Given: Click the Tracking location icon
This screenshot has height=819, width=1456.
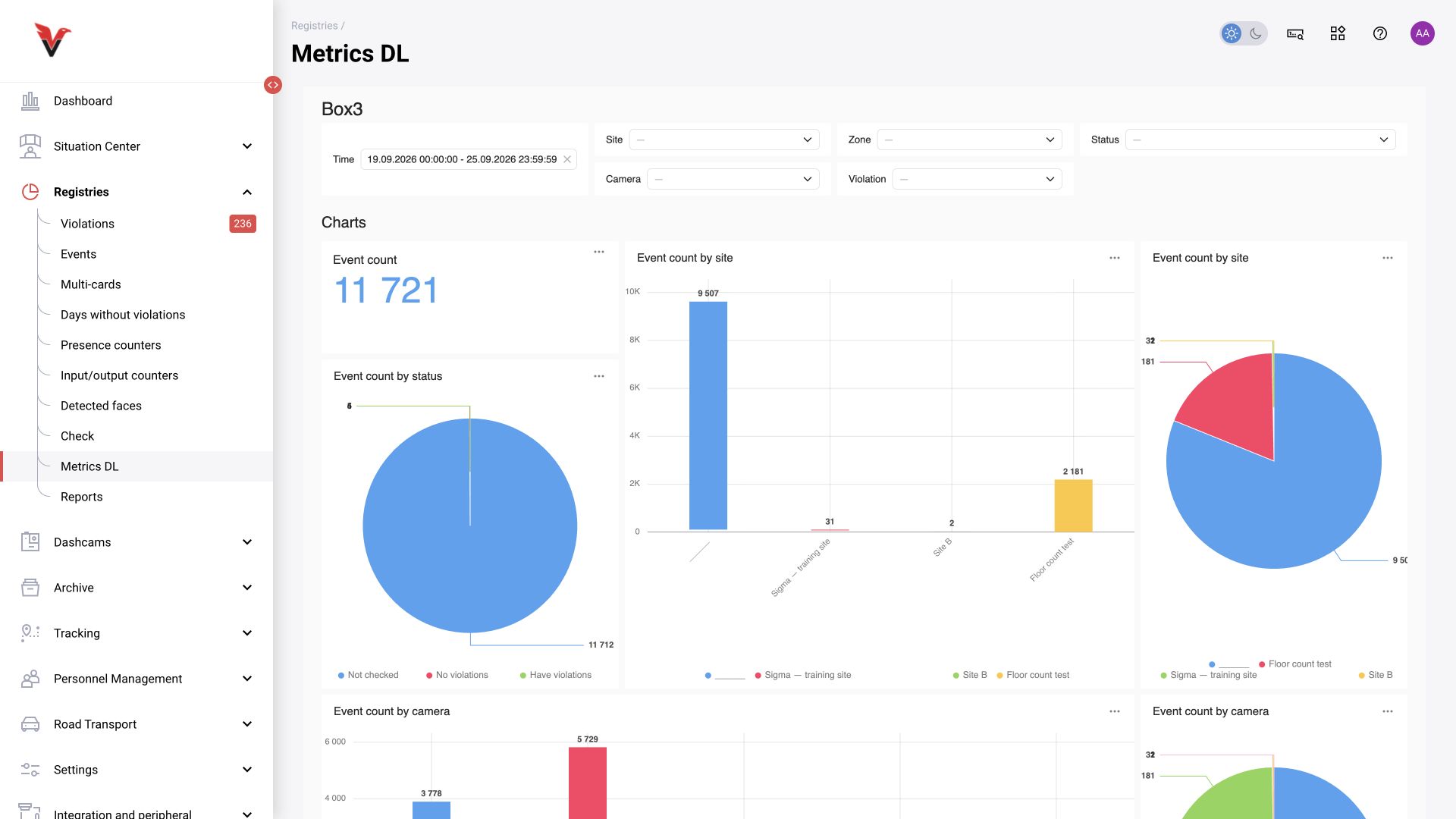Looking at the screenshot, I should pos(30,632).
